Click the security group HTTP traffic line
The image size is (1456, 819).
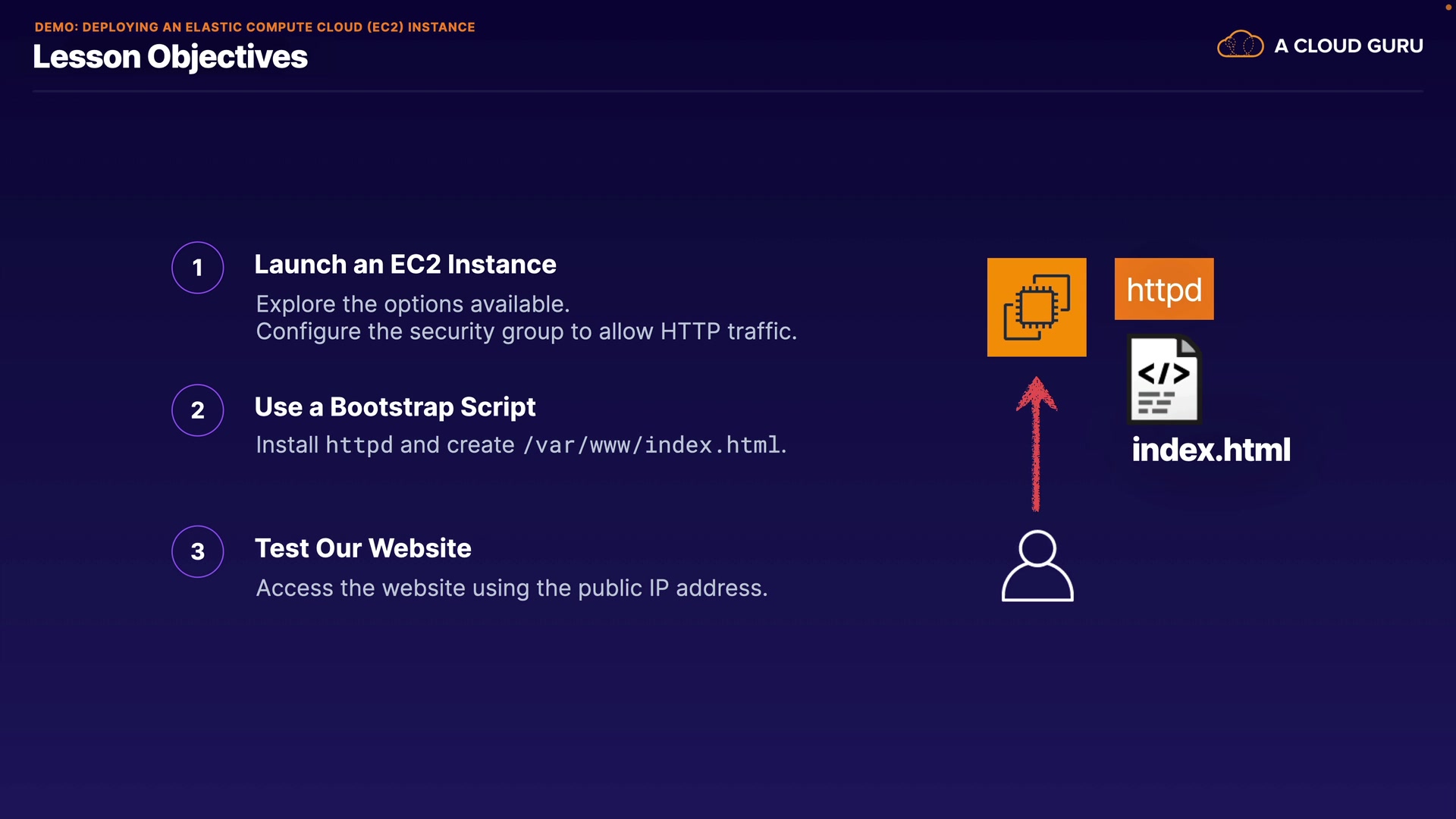point(526,331)
